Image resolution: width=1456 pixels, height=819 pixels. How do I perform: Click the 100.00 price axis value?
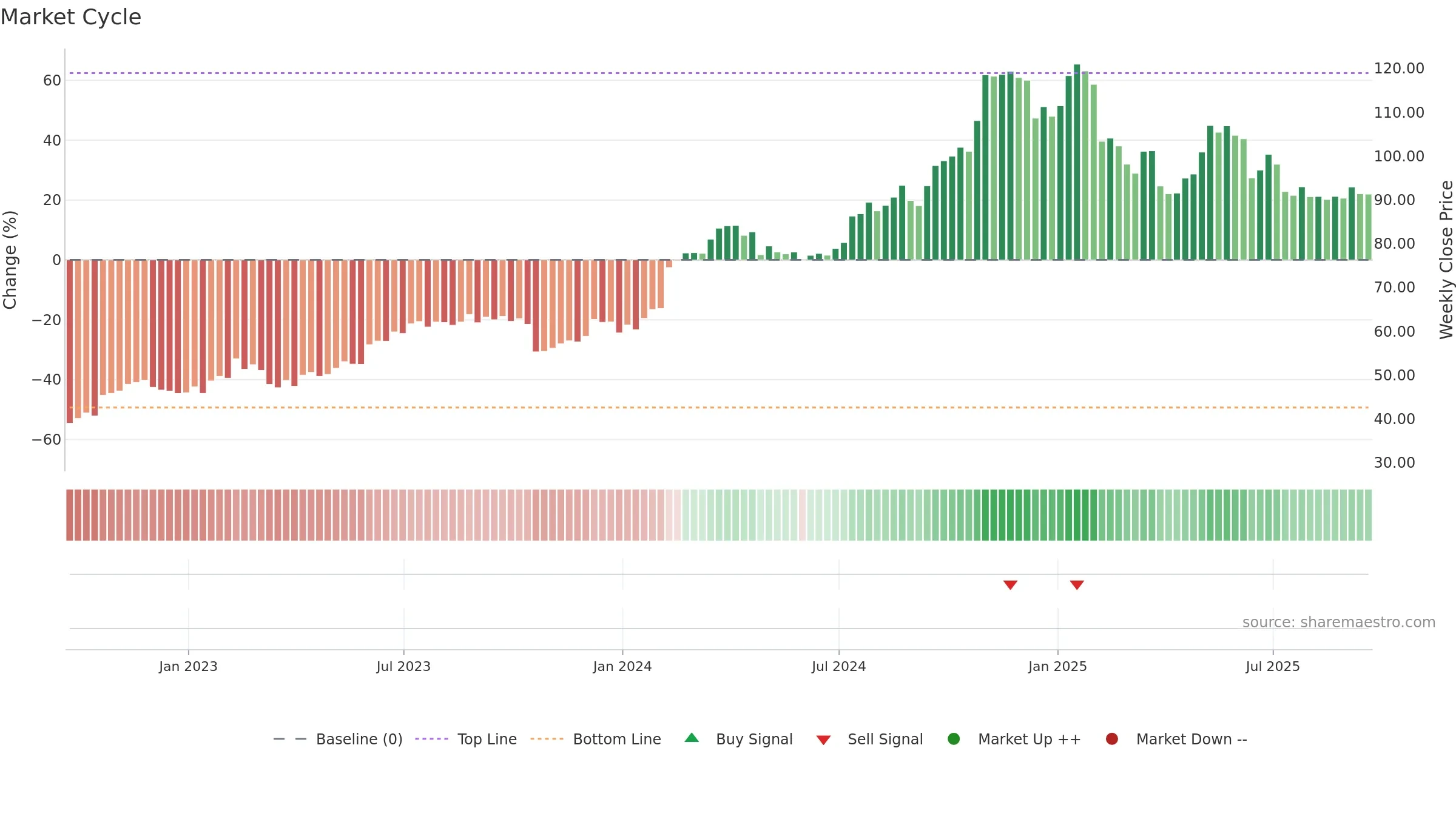pos(1399,156)
